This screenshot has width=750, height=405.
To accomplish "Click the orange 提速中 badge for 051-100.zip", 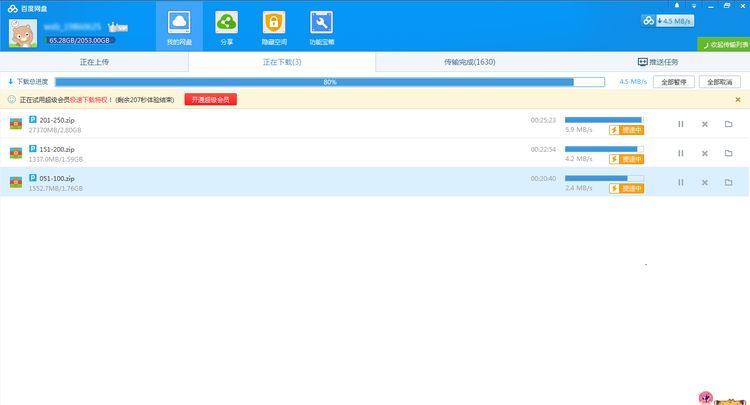I will [x=626, y=188].
